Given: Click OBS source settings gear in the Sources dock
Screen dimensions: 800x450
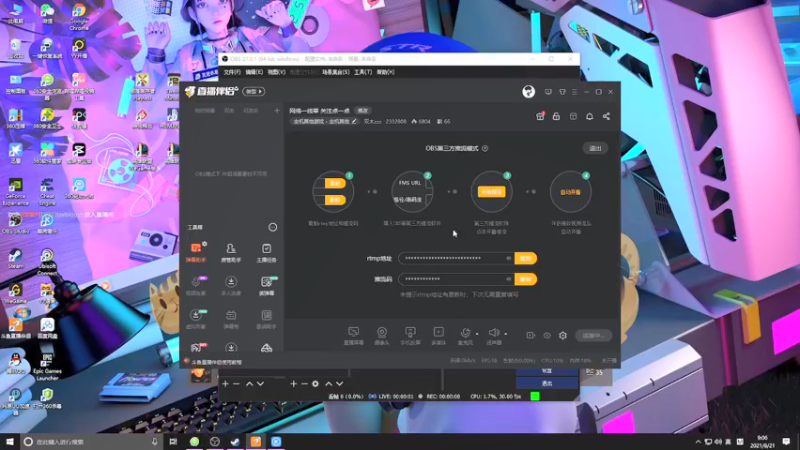Looking at the screenshot, I should (x=315, y=384).
